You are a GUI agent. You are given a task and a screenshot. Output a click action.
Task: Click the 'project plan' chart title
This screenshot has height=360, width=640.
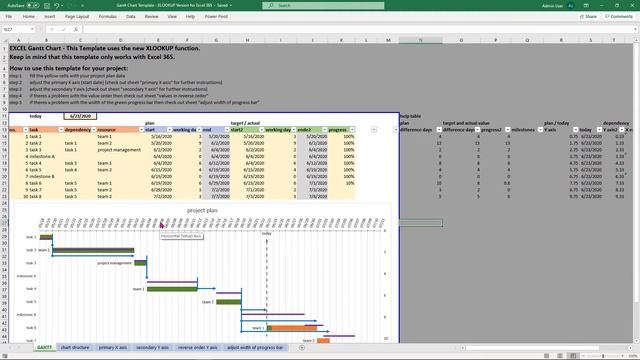[x=202, y=211]
